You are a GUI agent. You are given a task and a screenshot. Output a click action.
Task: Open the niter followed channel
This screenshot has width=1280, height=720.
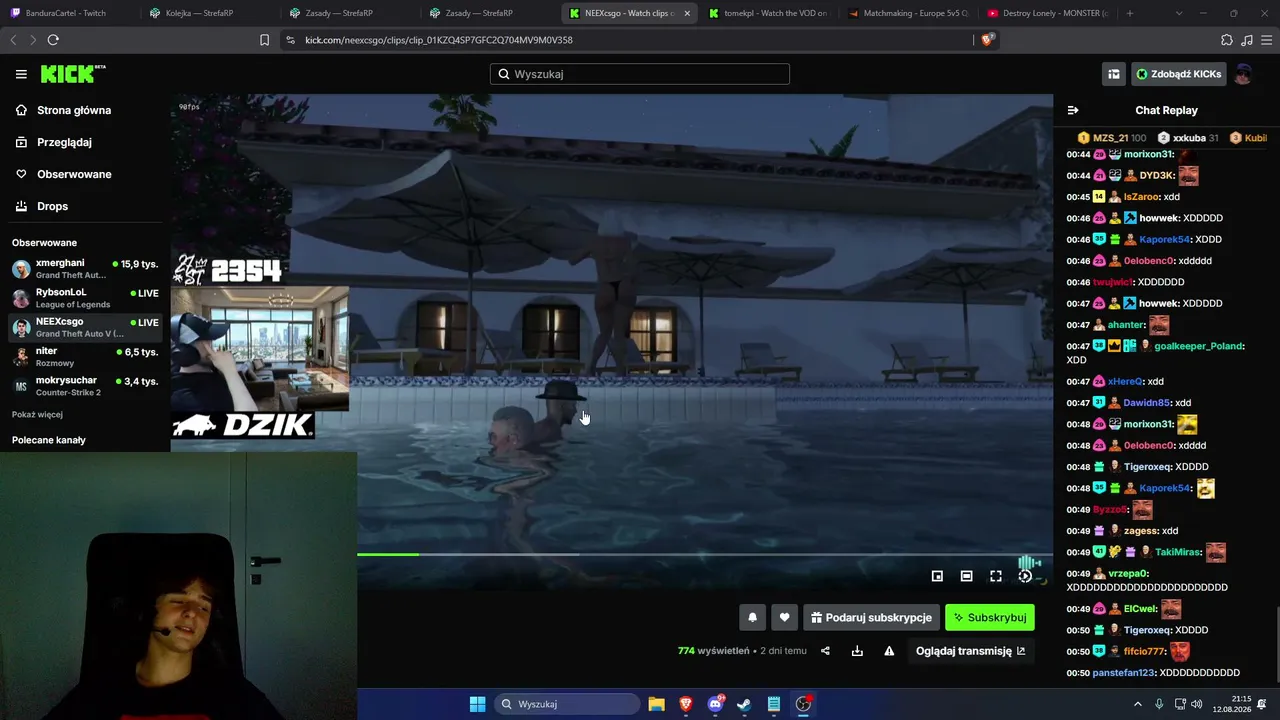85,356
